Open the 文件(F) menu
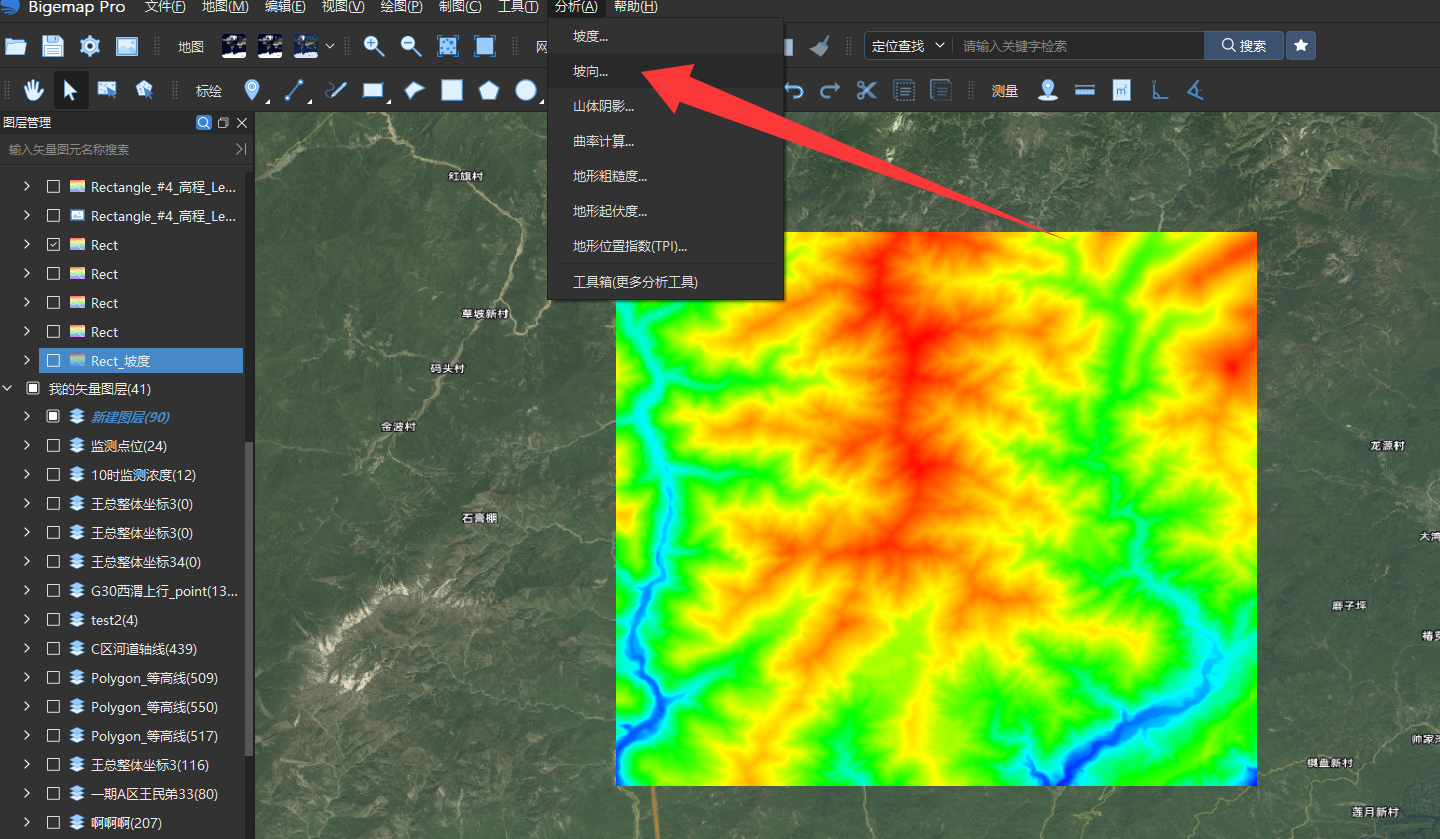Viewport: 1440px width, 839px height. point(165,7)
